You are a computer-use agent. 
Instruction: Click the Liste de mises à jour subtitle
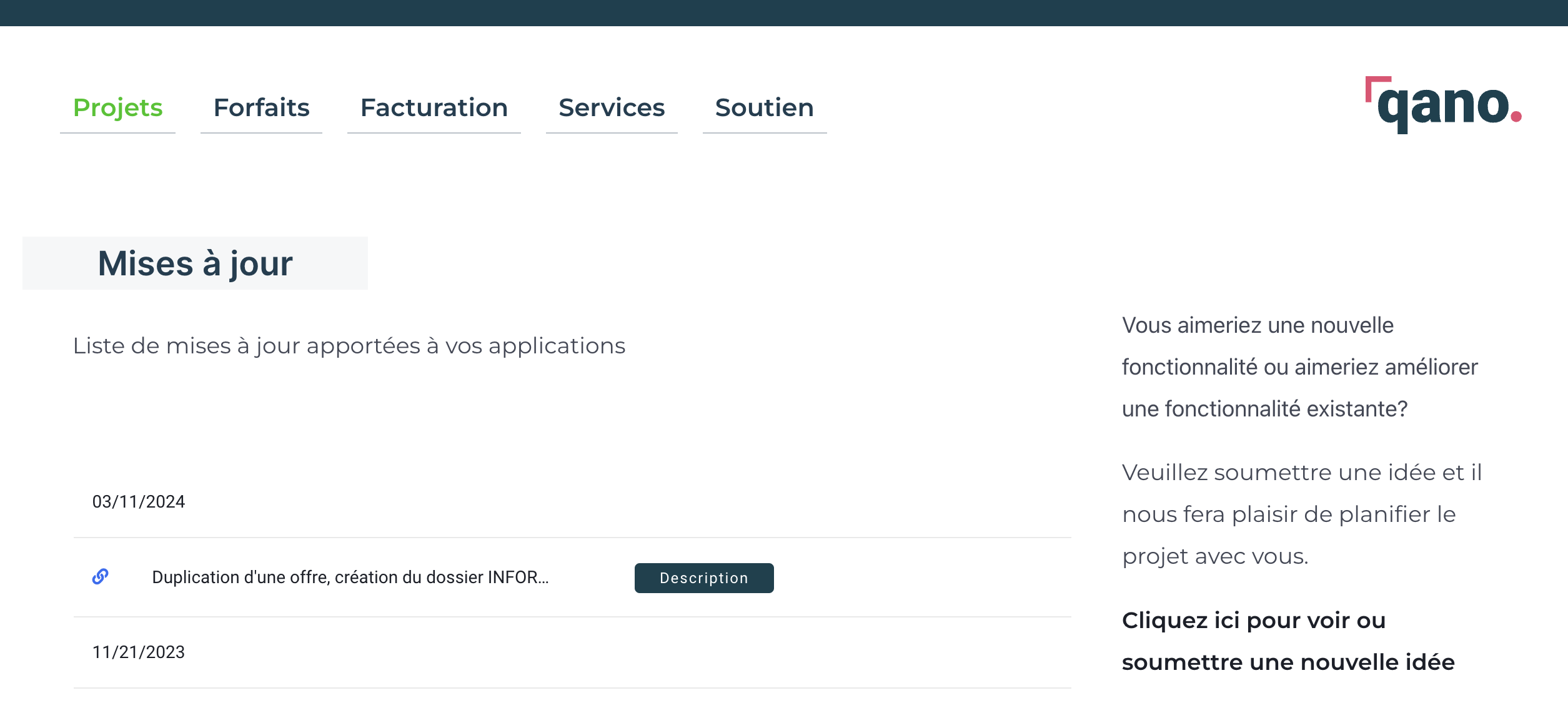click(349, 345)
